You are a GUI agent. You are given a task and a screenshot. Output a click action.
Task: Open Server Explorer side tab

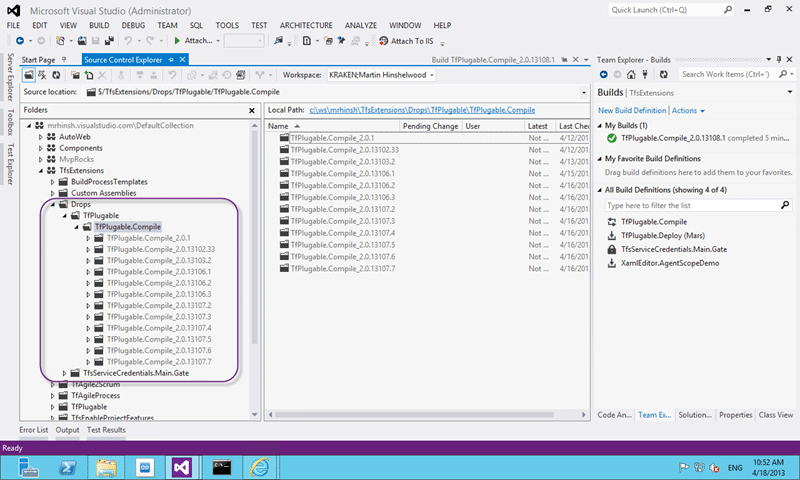tap(10, 77)
